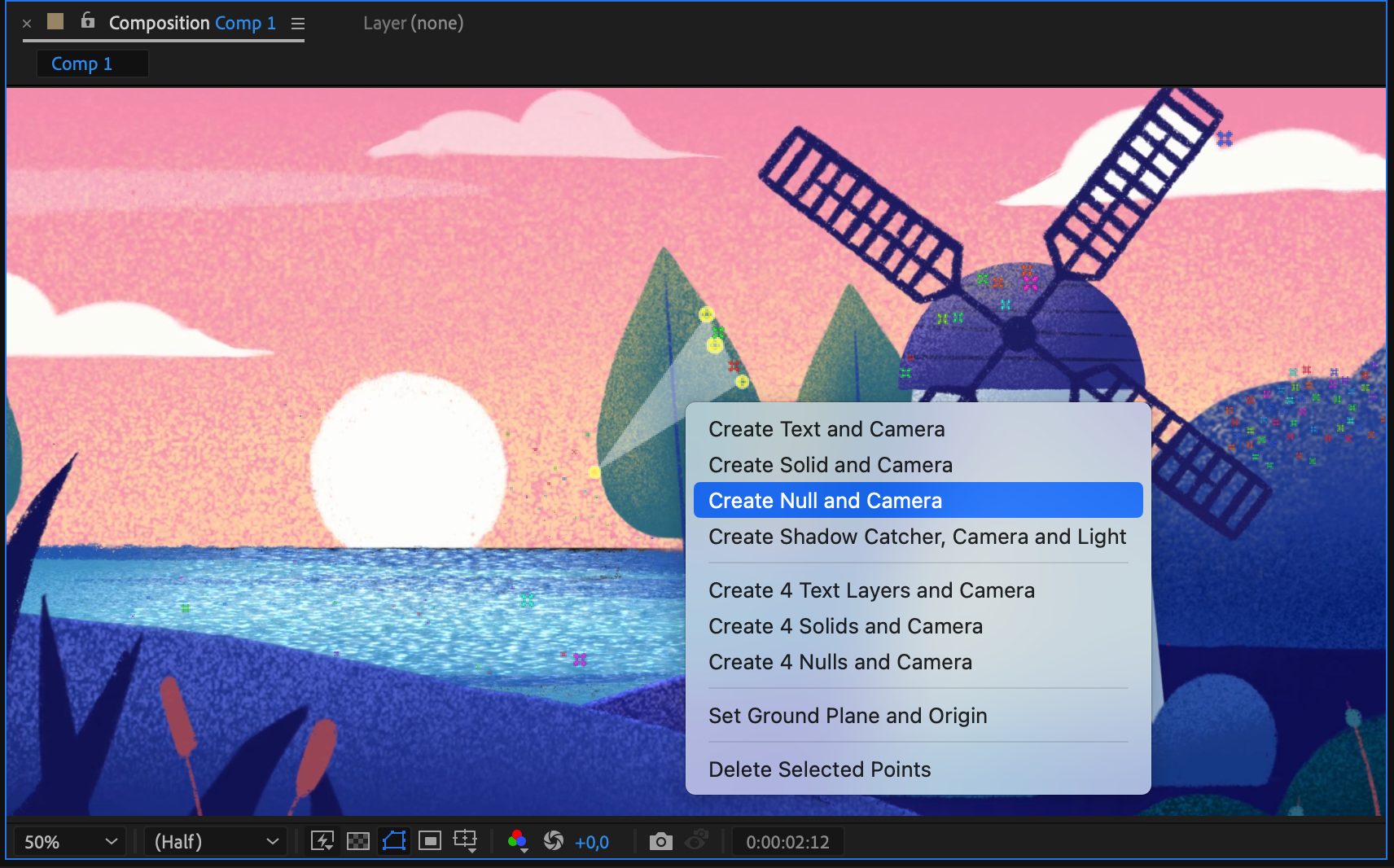Open the RGB channel display menu

pyautogui.click(x=517, y=841)
